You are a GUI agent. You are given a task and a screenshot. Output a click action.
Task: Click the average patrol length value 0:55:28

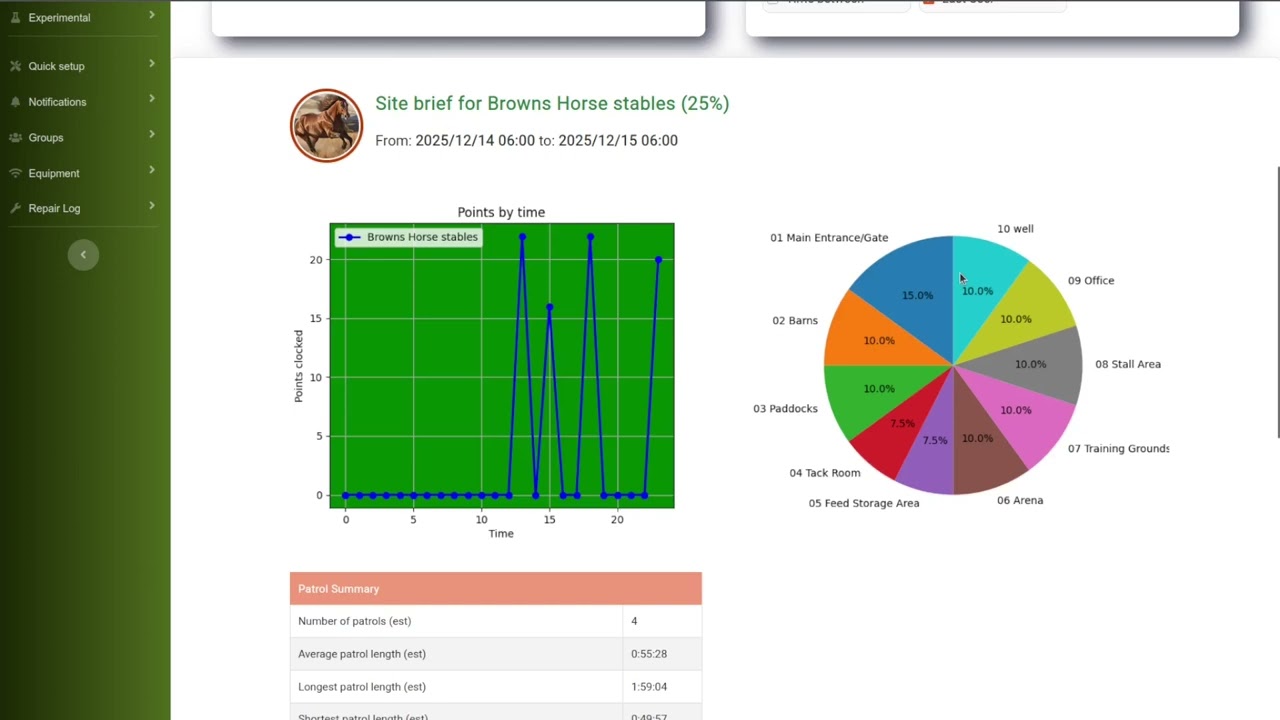click(649, 654)
